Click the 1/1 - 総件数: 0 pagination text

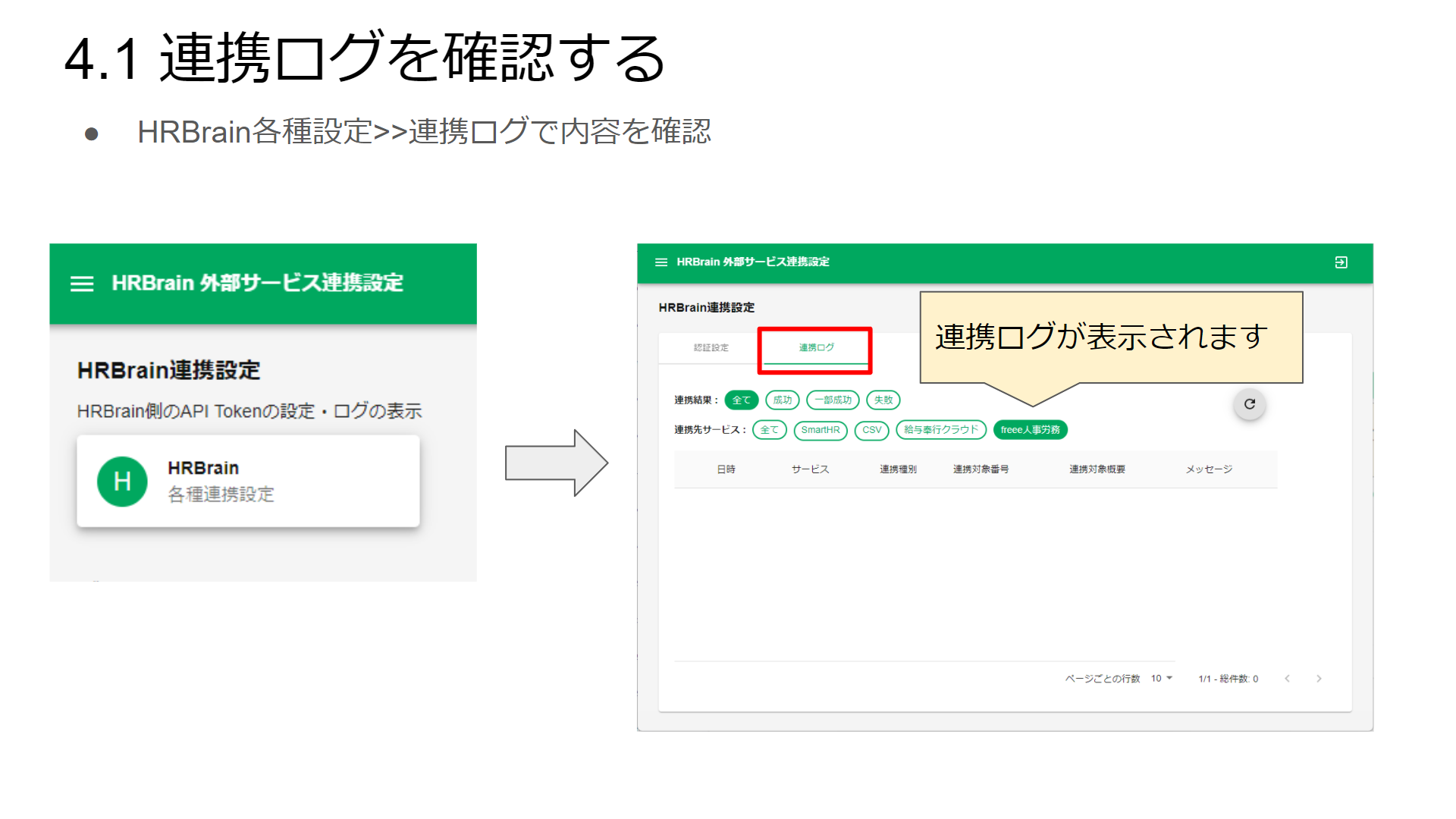tap(1228, 679)
